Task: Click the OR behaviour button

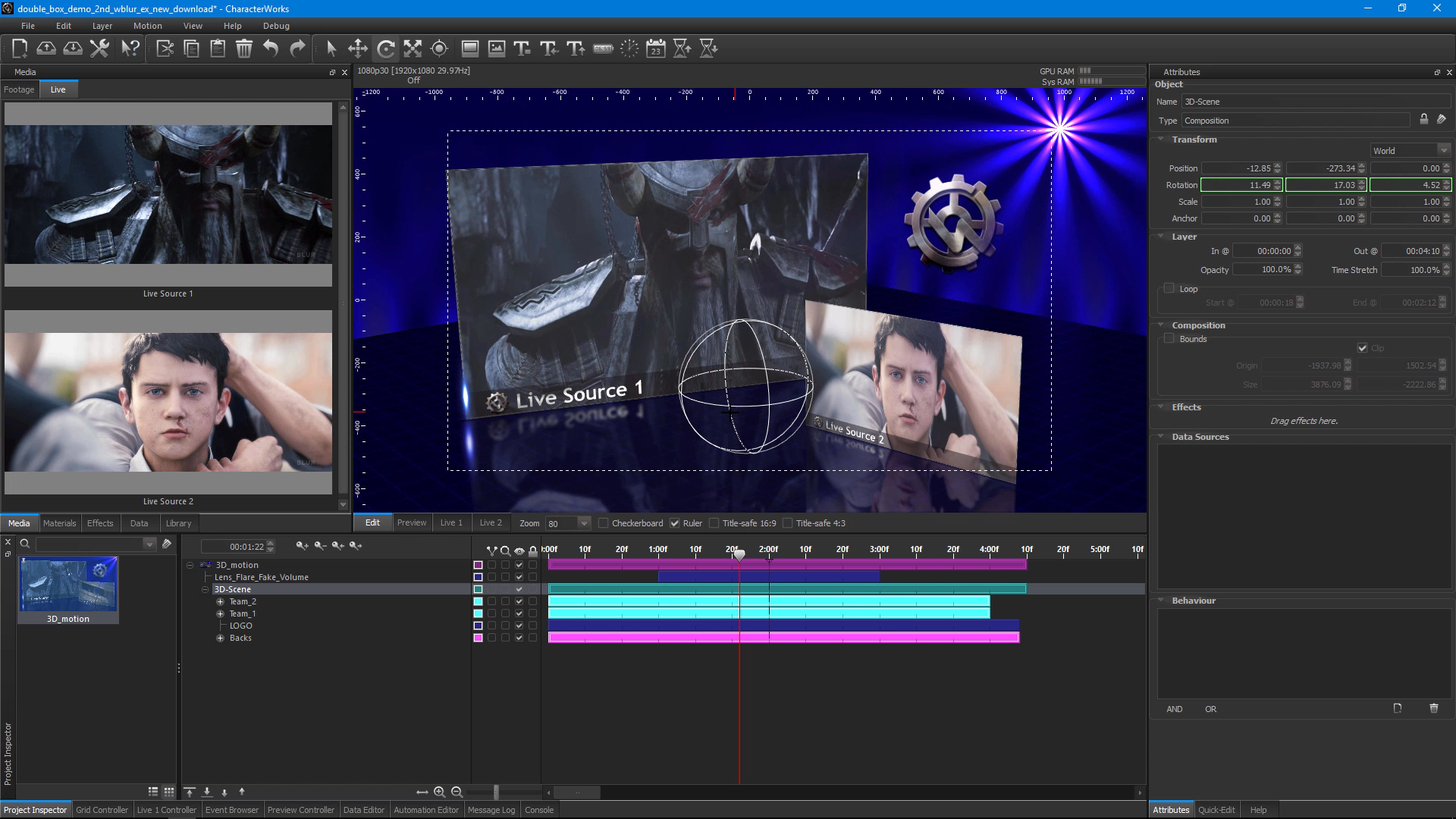Action: pos(1210,709)
